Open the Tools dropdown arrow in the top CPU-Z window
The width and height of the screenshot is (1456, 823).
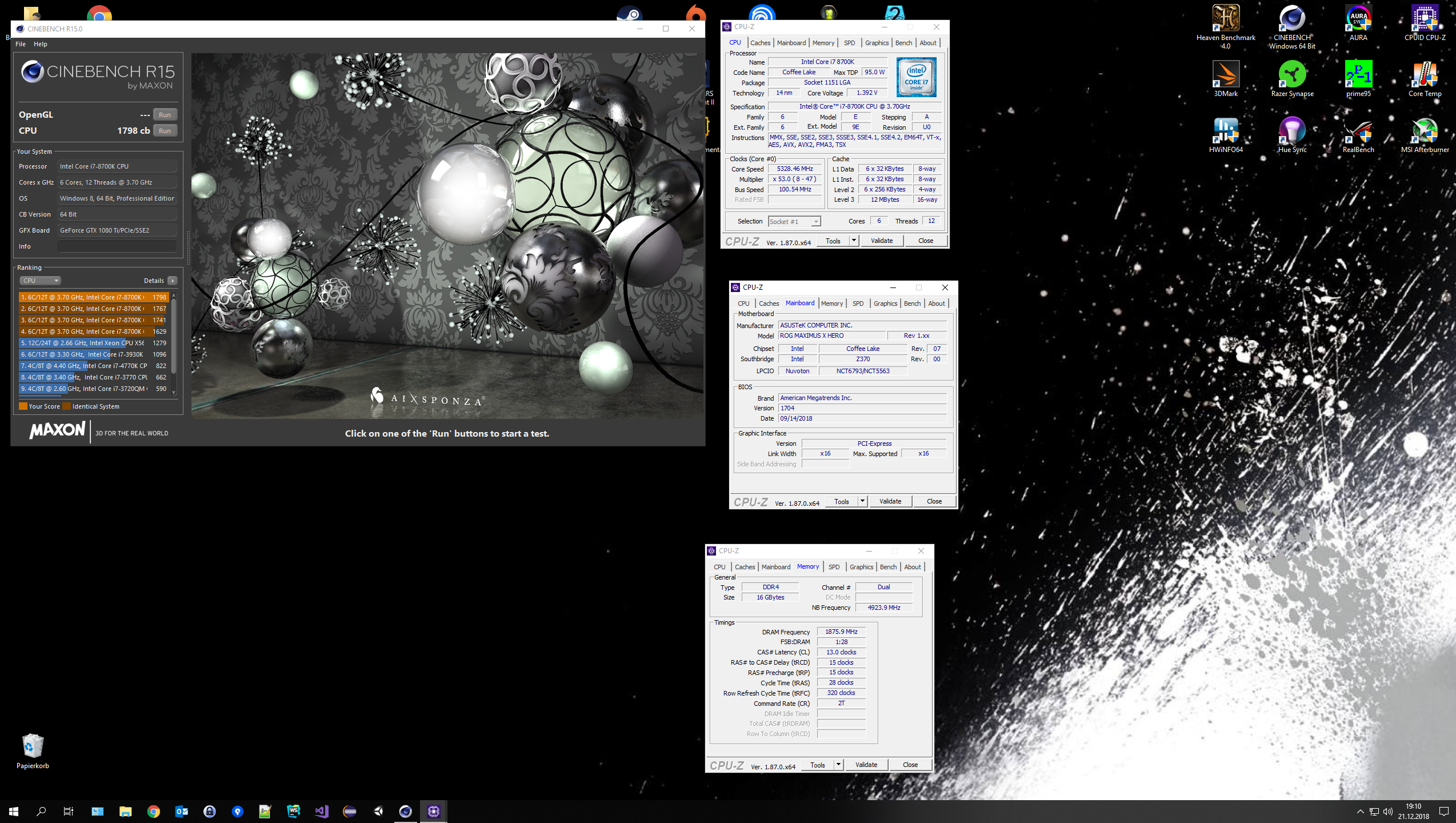tap(854, 241)
